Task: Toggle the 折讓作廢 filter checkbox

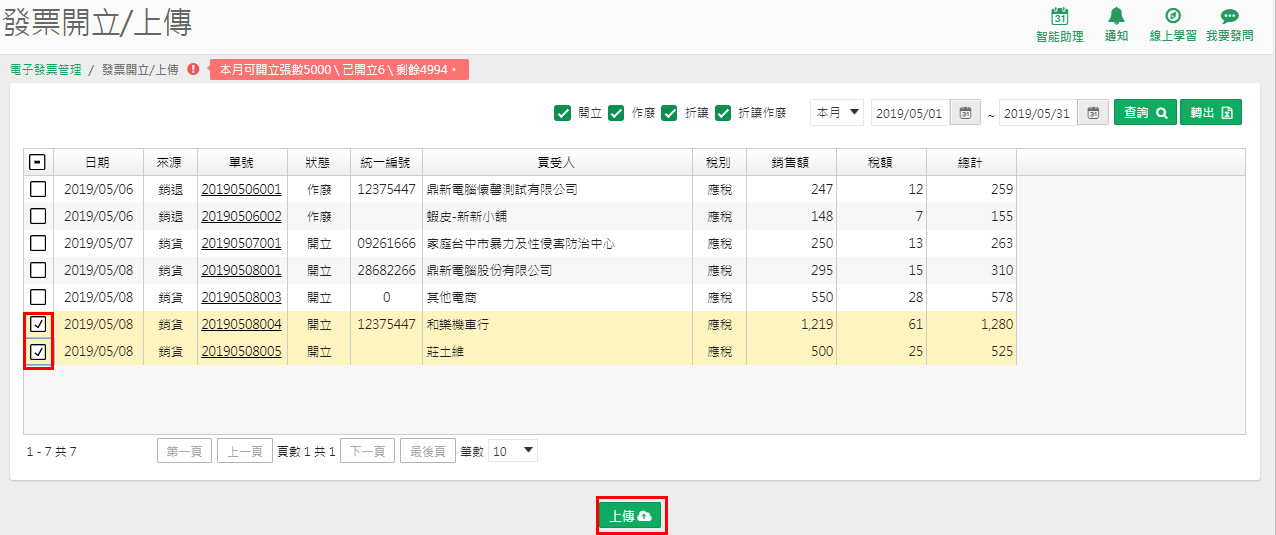Action: pyautogui.click(x=723, y=113)
